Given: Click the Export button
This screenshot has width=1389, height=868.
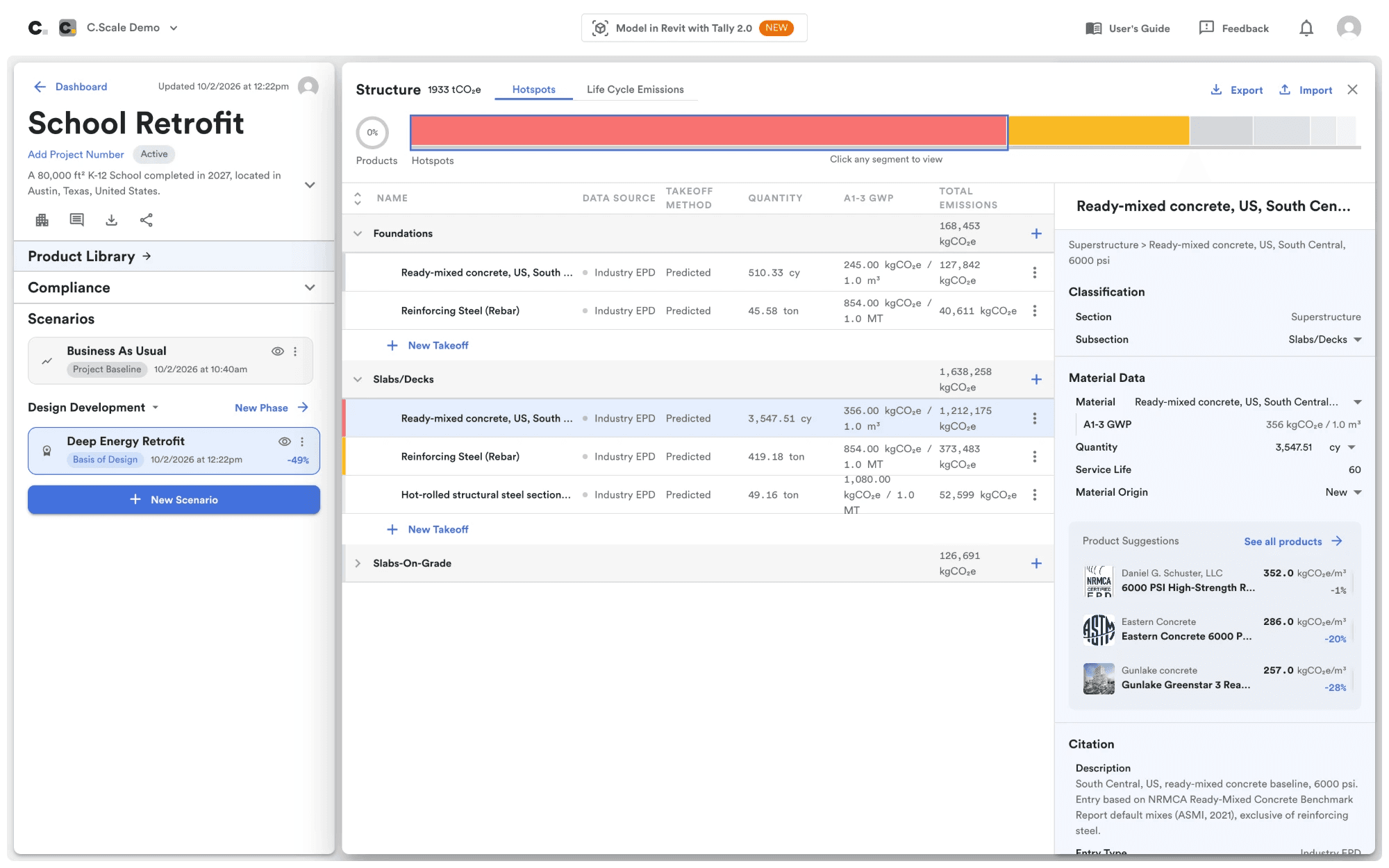Looking at the screenshot, I should [1237, 90].
